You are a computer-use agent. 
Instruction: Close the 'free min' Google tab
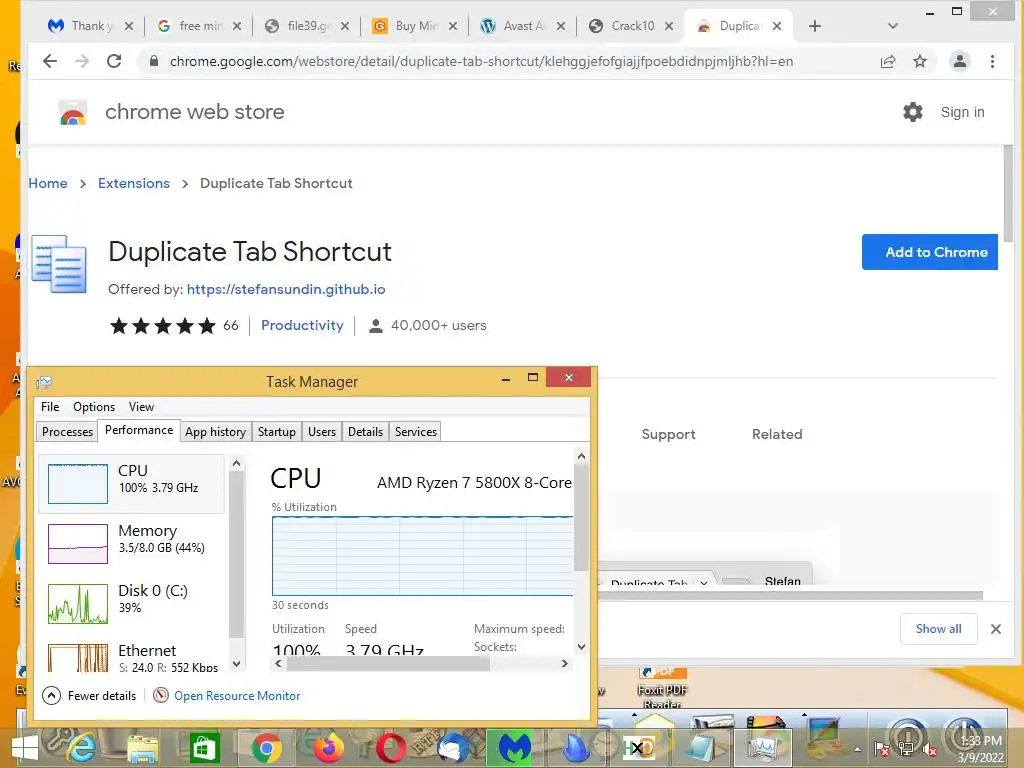point(236,26)
